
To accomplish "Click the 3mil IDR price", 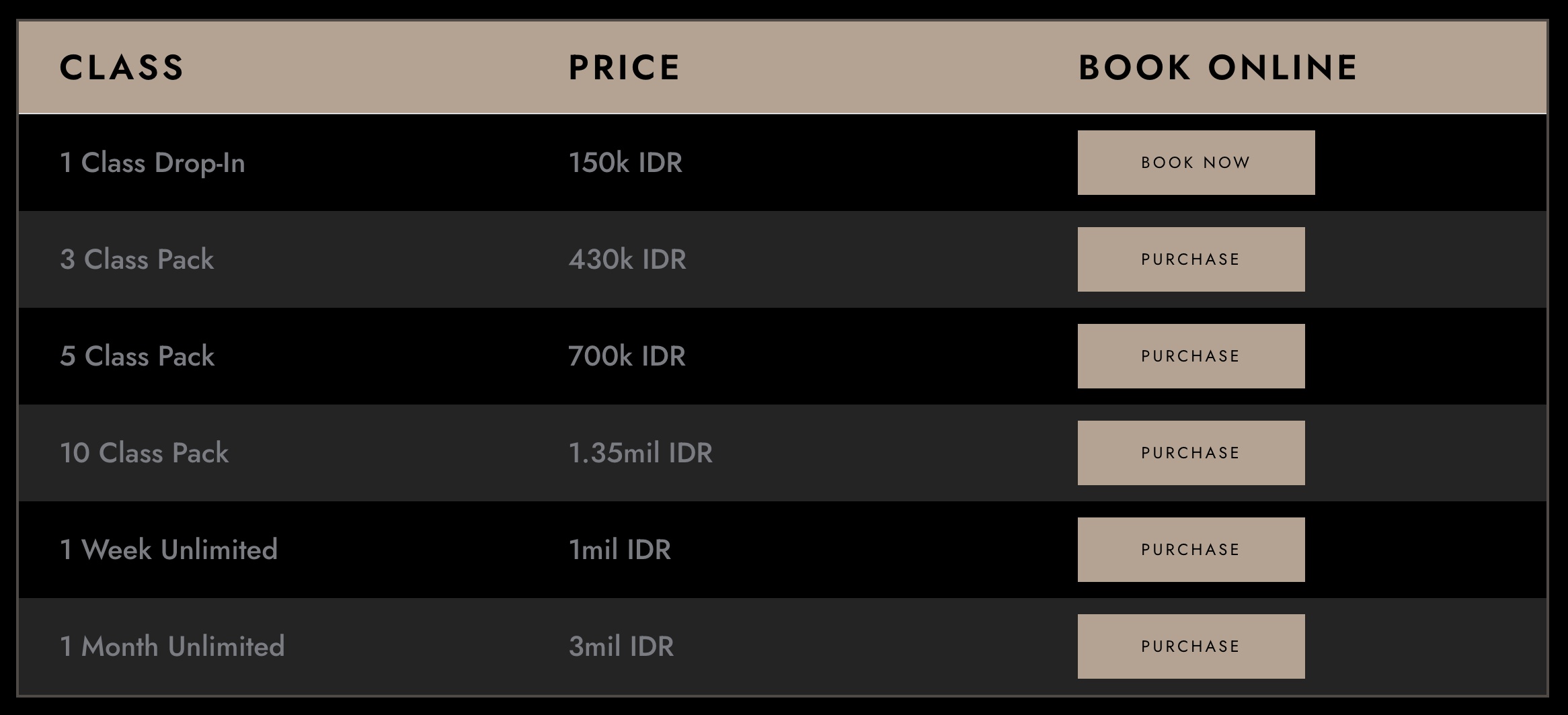I will (x=621, y=646).
